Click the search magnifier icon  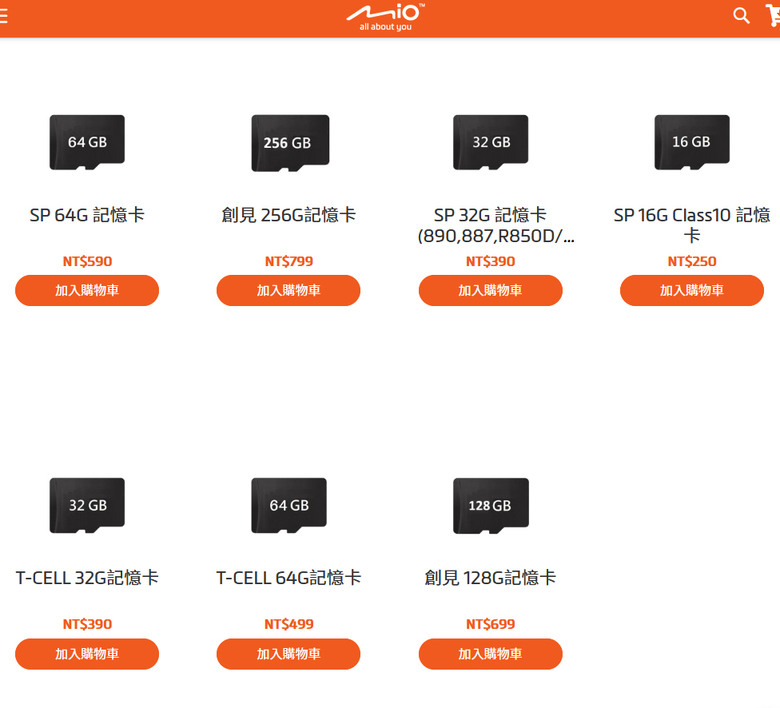tap(741, 16)
